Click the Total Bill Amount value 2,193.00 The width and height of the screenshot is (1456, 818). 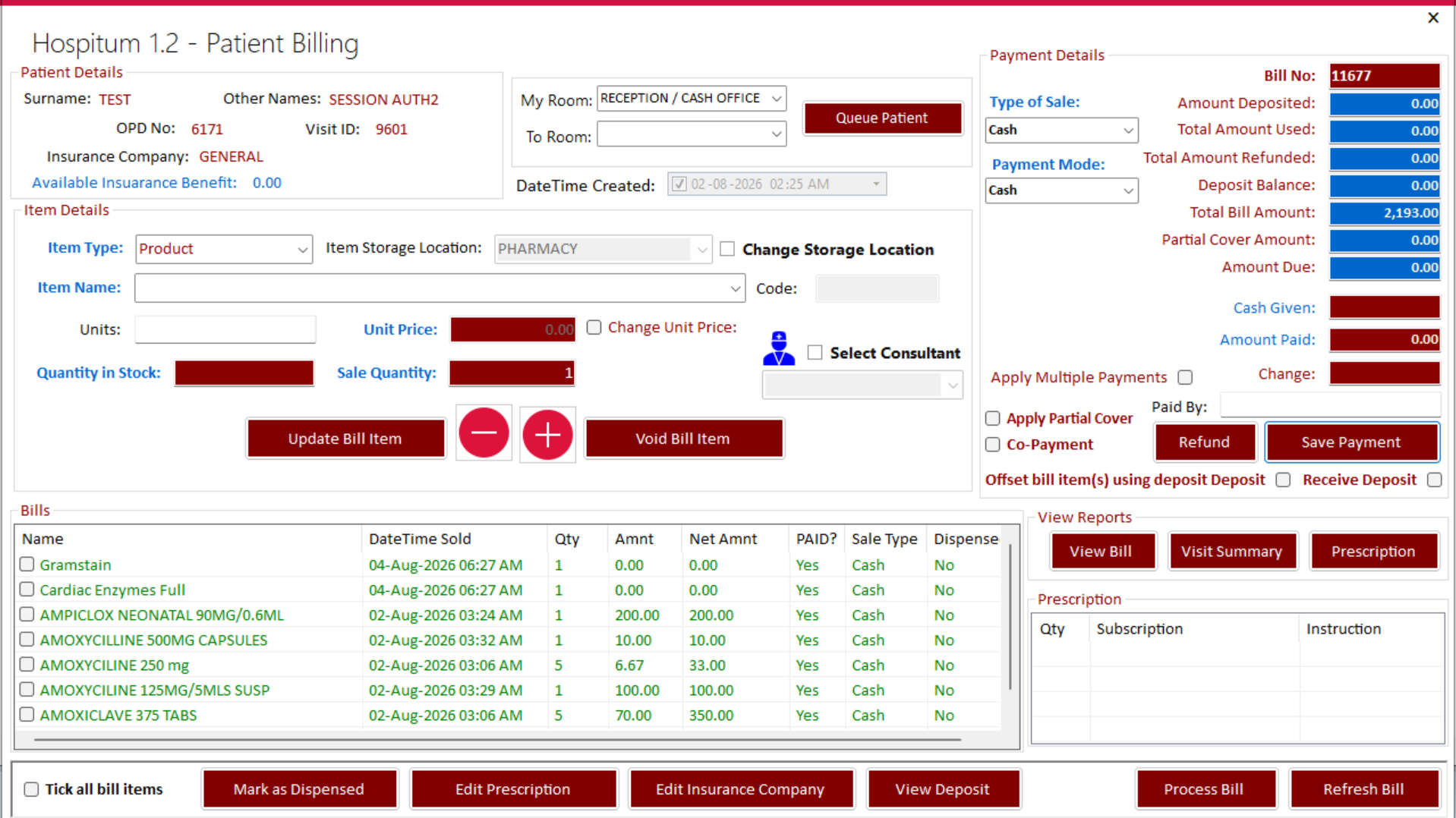[x=1385, y=212]
